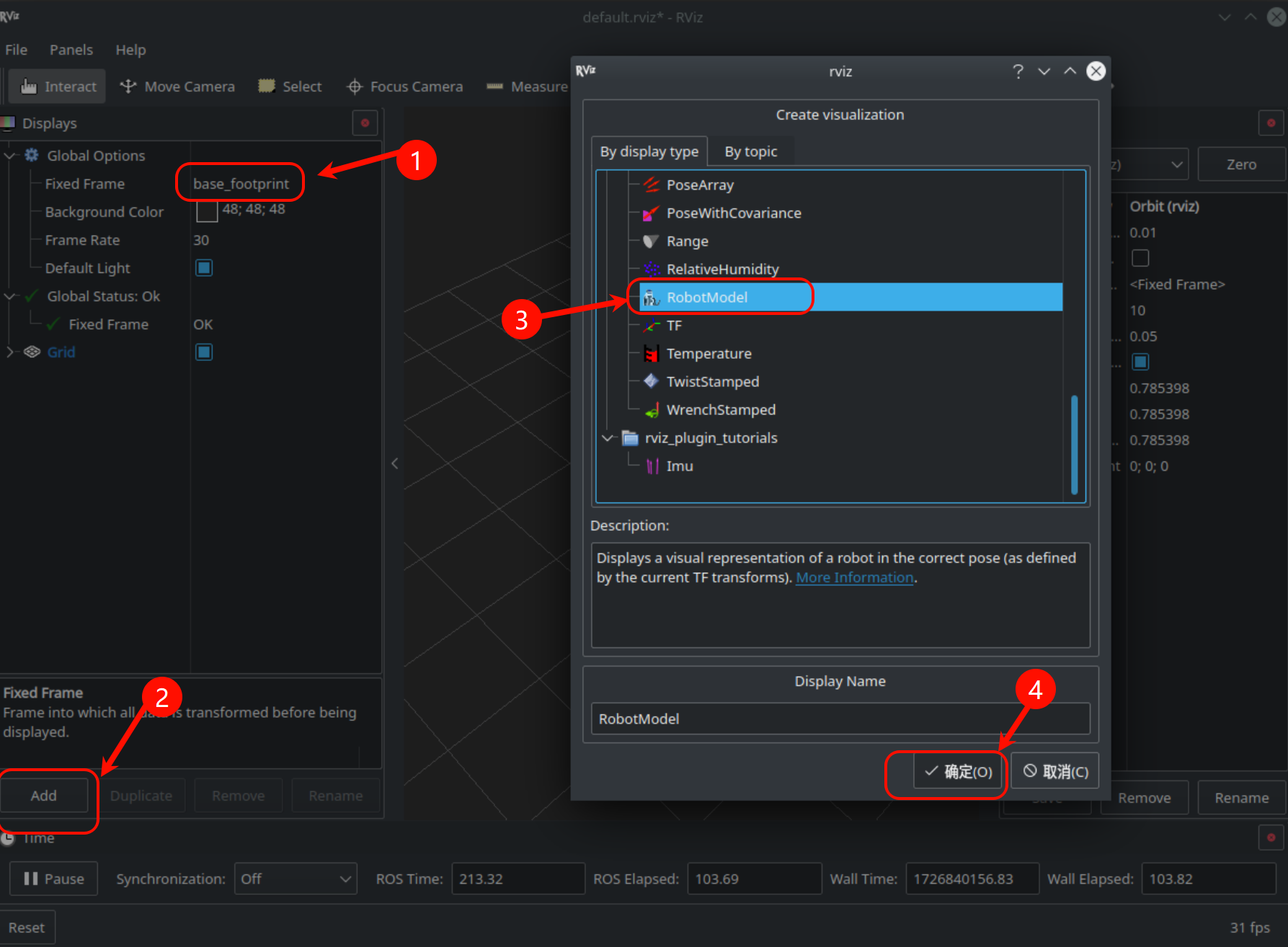The image size is (1288, 947).
Task: Open the Synchronization dropdown
Action: pos(296,879)
